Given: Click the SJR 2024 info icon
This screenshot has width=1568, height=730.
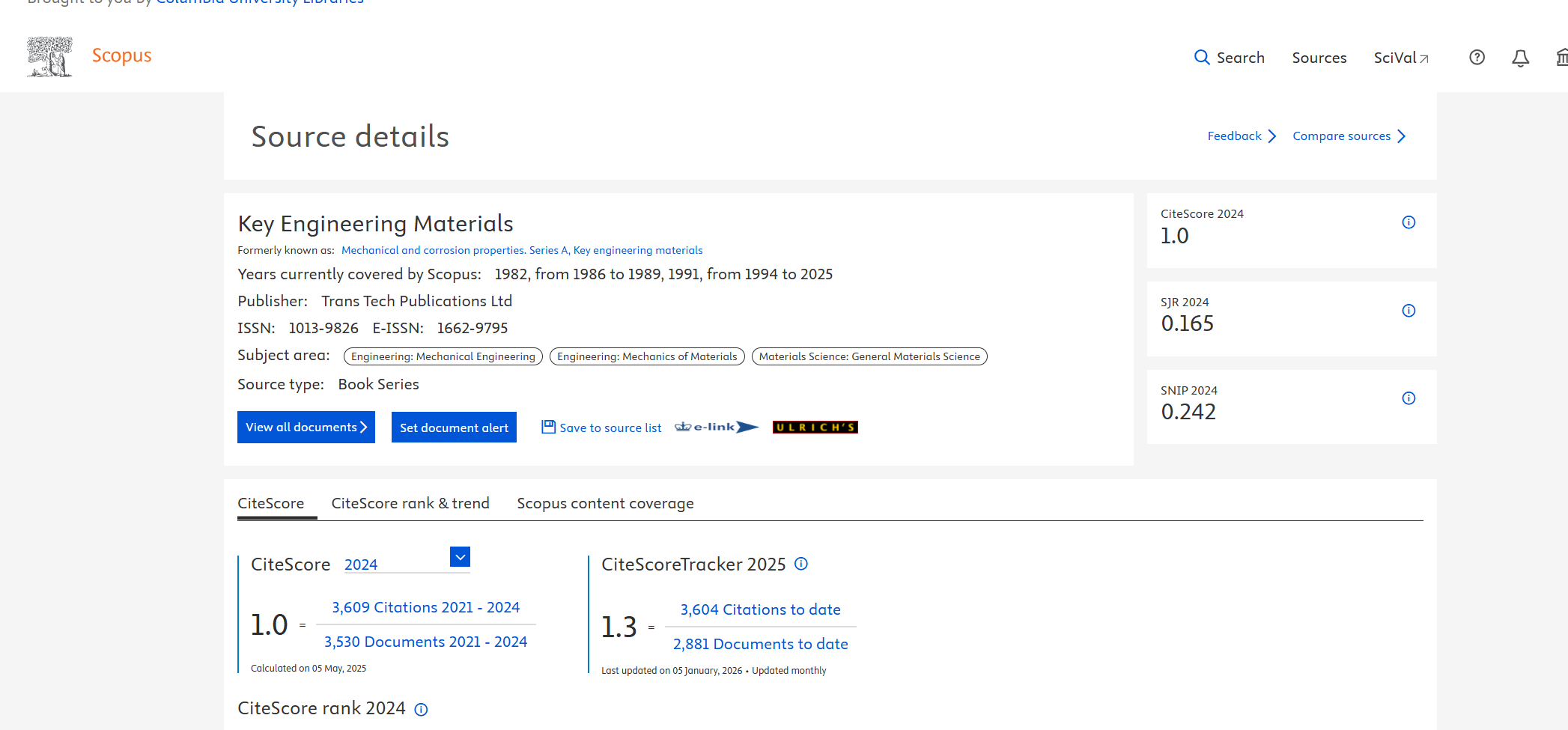Looking at the screenshot, I should [x=1409, y=311].
